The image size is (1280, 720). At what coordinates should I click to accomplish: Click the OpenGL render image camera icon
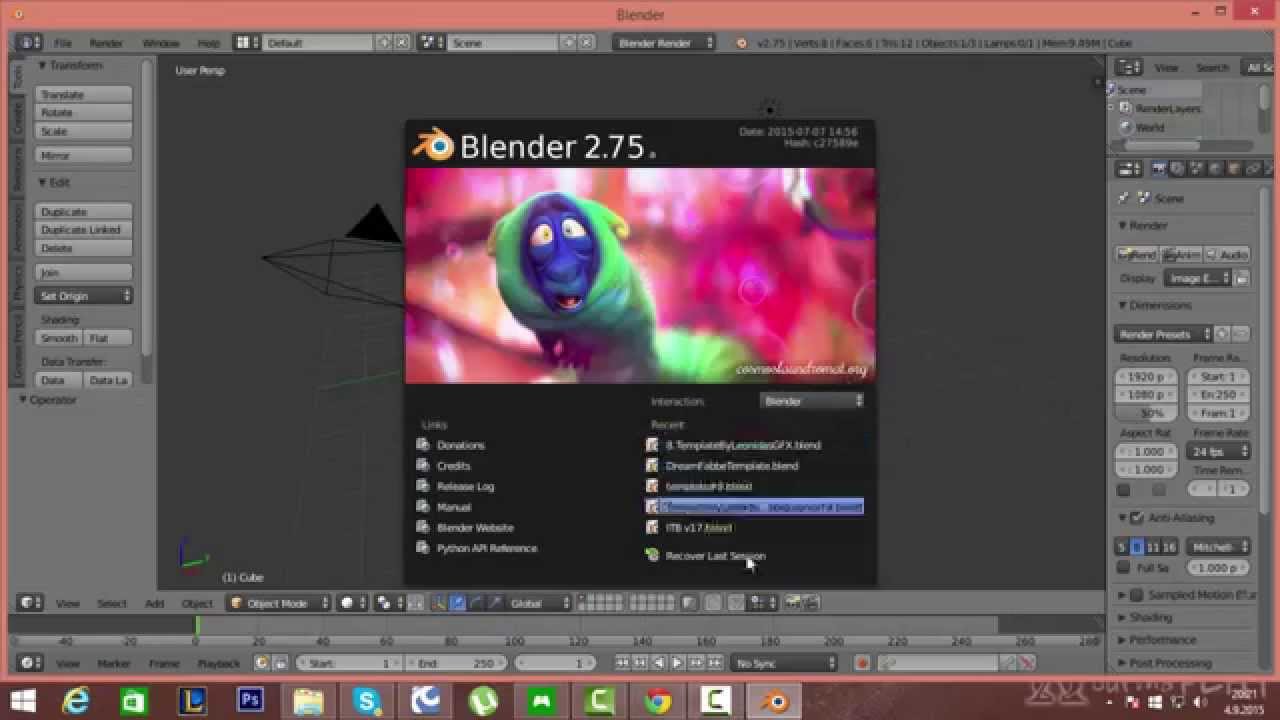click(794, 603)
